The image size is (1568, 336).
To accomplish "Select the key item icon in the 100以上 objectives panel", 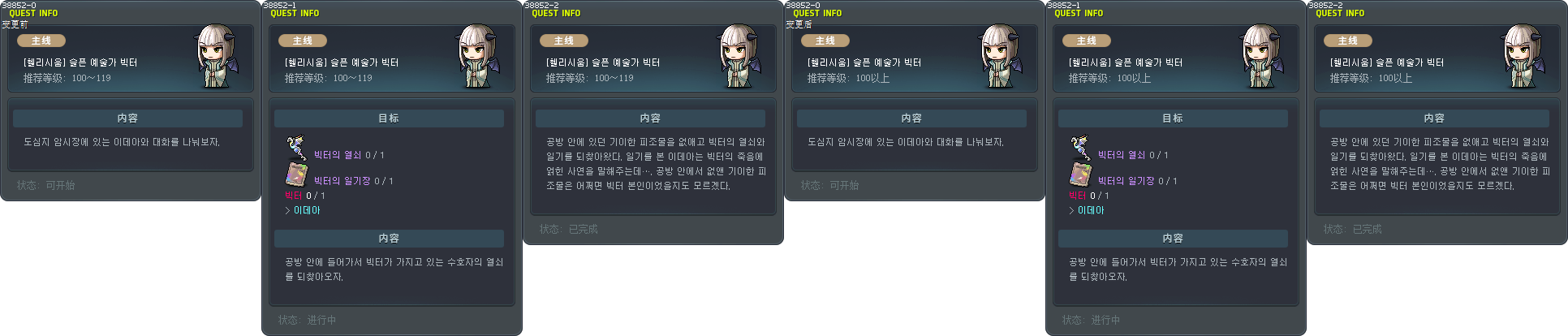I will pos(1079,149).
